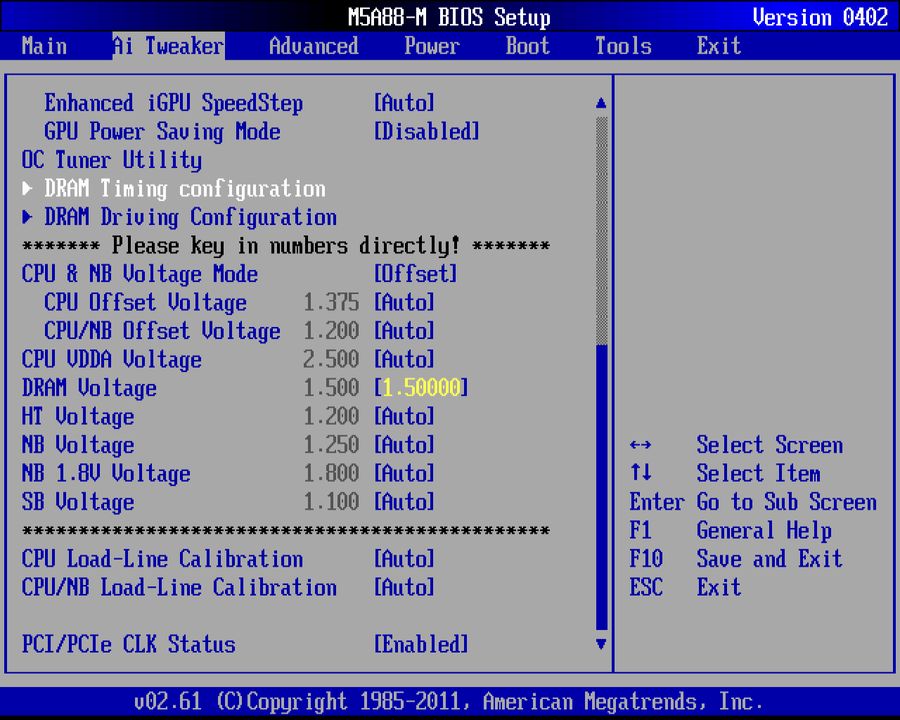The width and height of the screenshot is (900, 720).
Task: Click the settings list scrollbar thumb
Action: (602, 487)
